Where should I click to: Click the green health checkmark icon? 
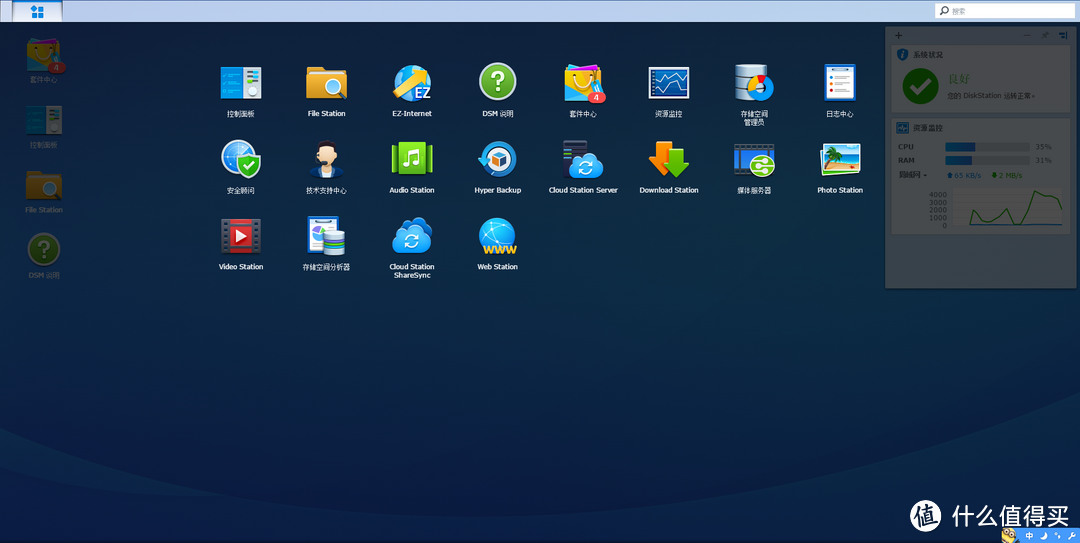[x=920, y=86]
